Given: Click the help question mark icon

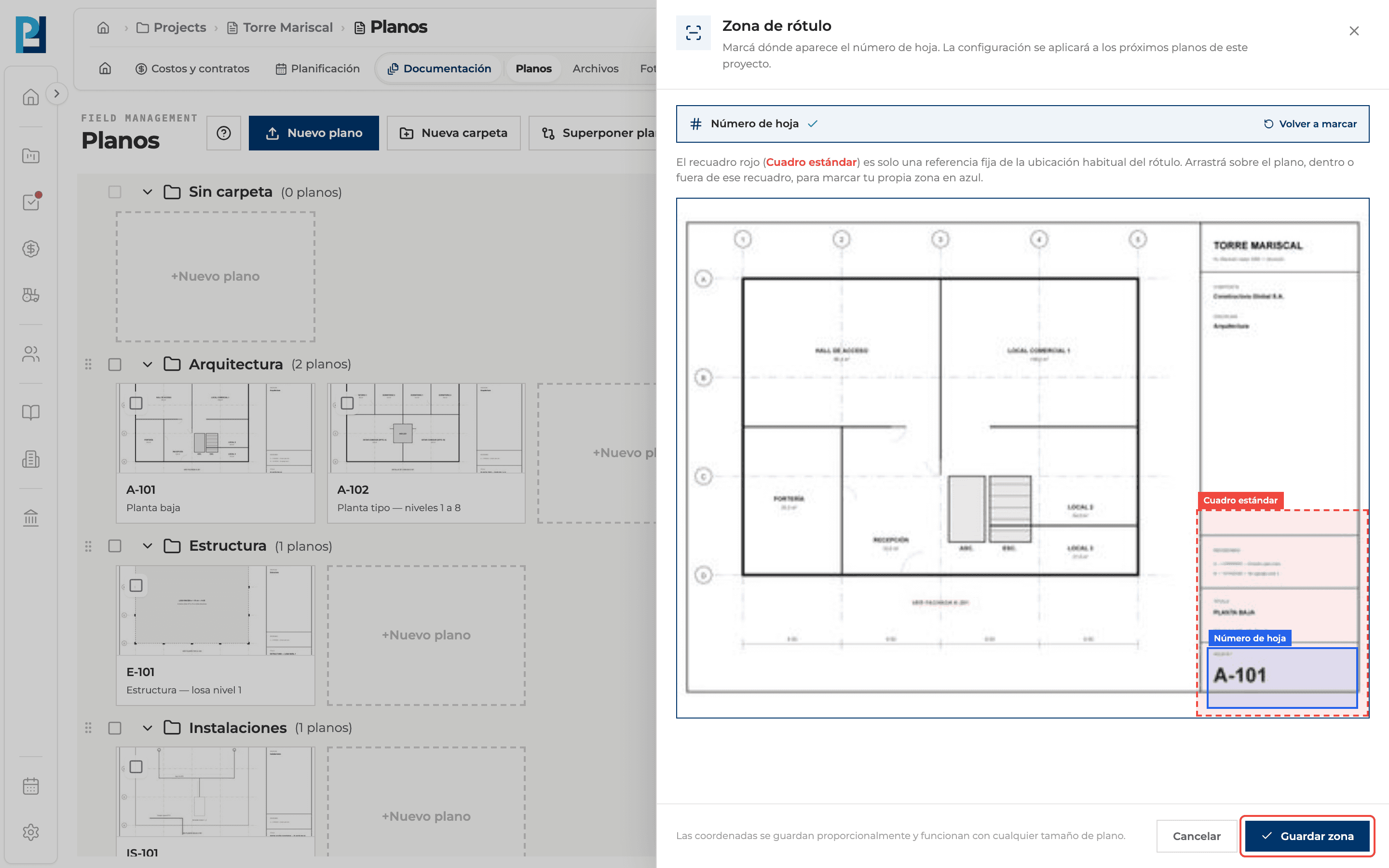Looking at the screenshot, I should pyautogui.click(x=223, y=133).
